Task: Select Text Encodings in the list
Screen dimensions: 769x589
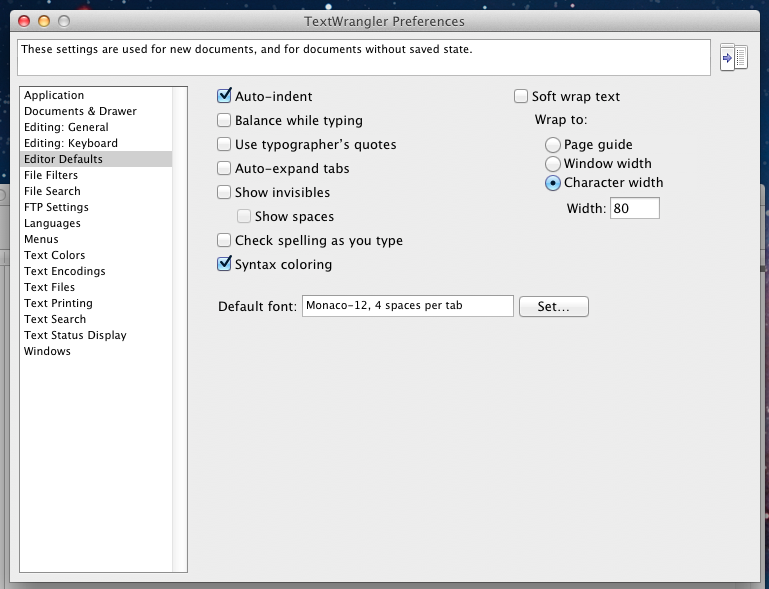Action: [96, 271]
